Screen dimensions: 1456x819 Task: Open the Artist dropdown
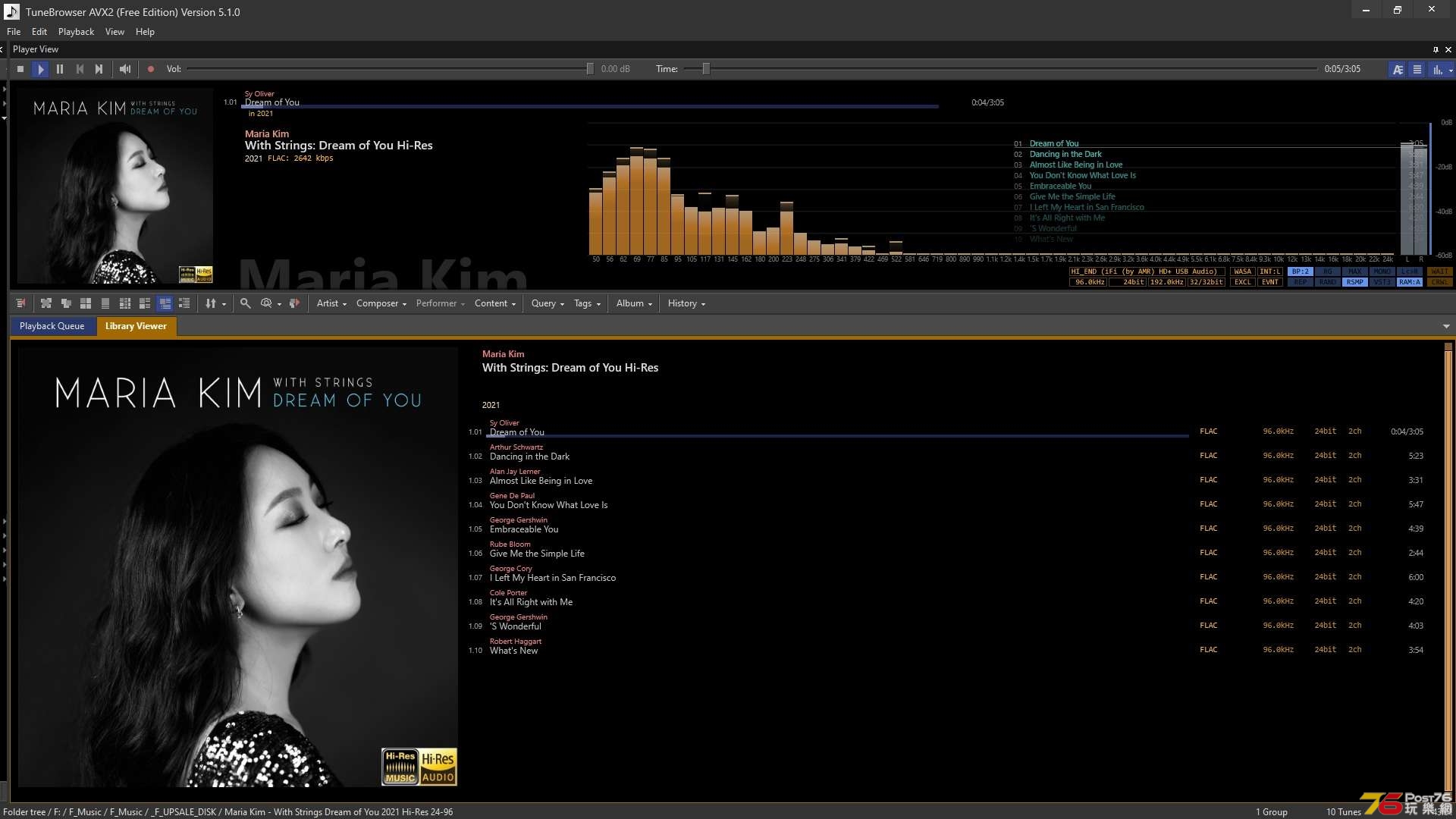point(331,303)
